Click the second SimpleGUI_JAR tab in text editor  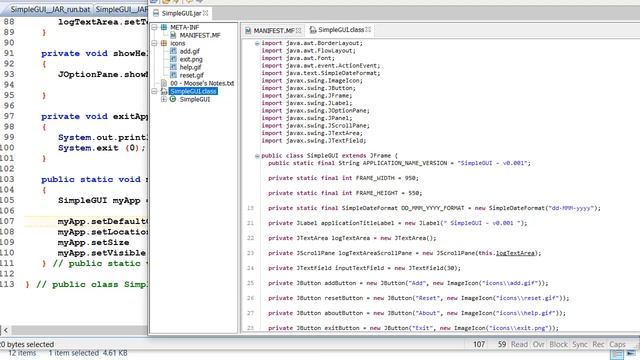(x=121, y=9)
